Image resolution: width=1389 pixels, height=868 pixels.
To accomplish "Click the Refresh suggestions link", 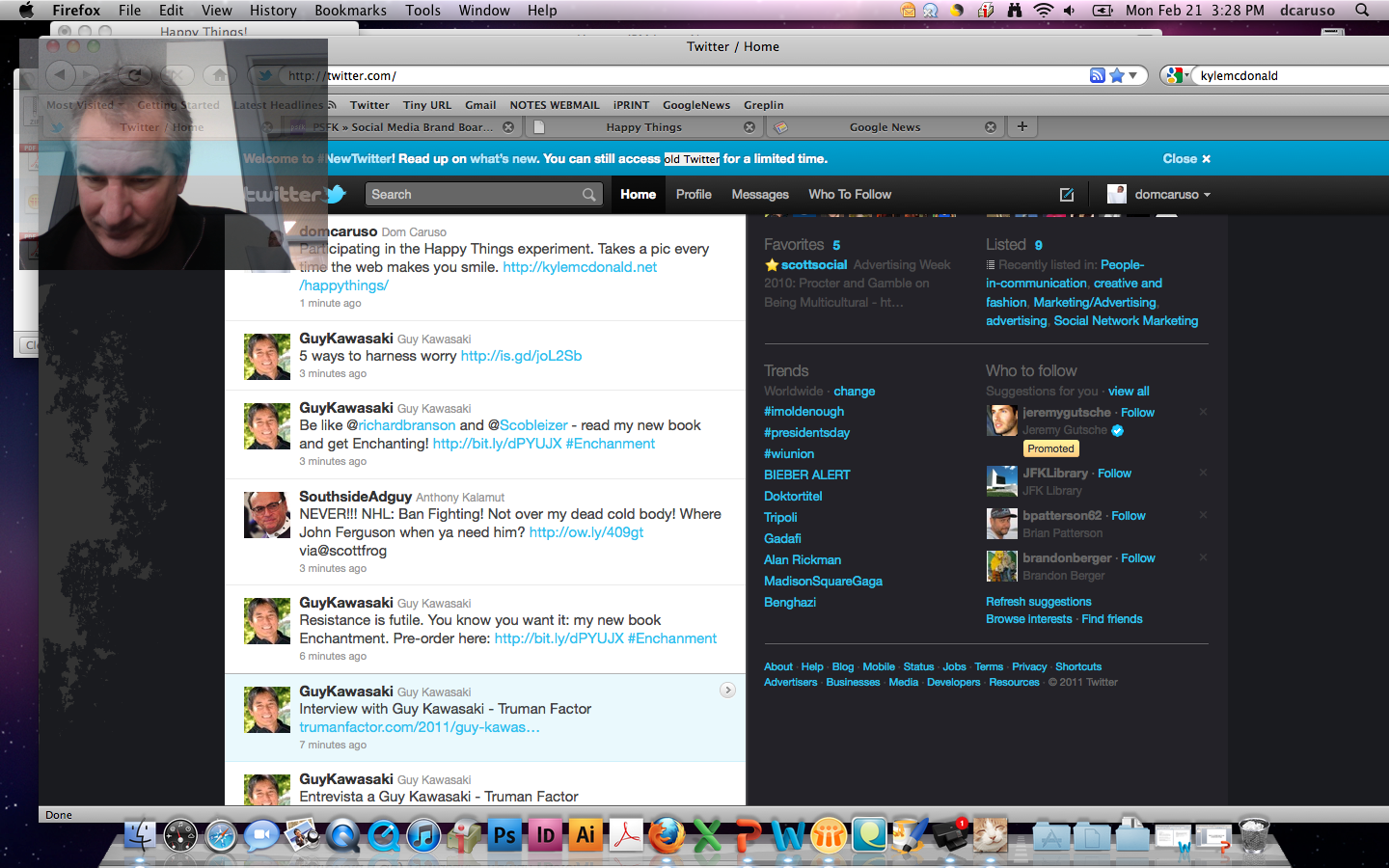I will (x=1038, y=602).
